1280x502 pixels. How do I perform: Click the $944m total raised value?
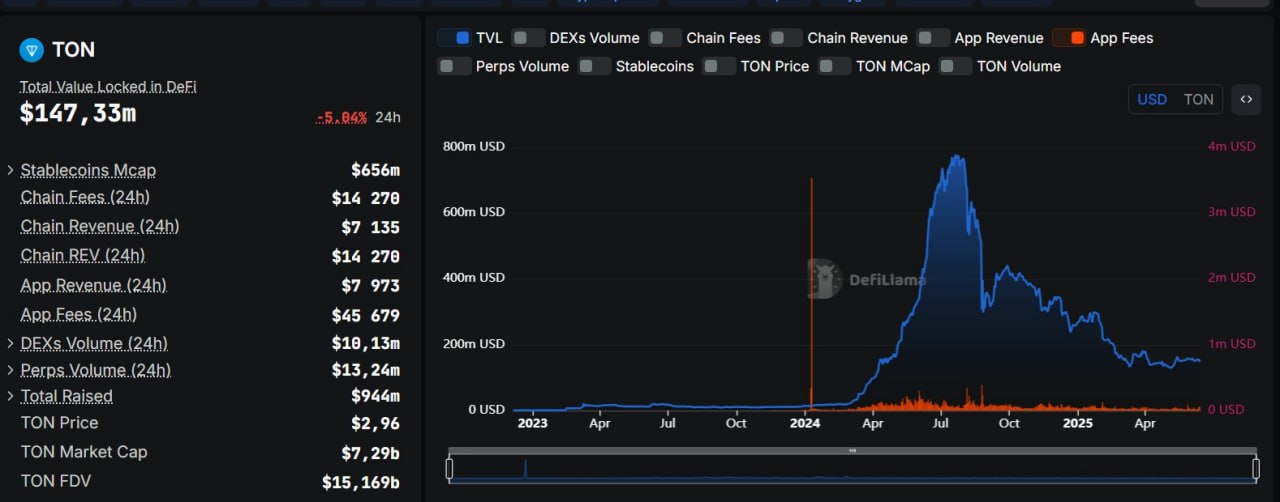click(x=375, y=396)
